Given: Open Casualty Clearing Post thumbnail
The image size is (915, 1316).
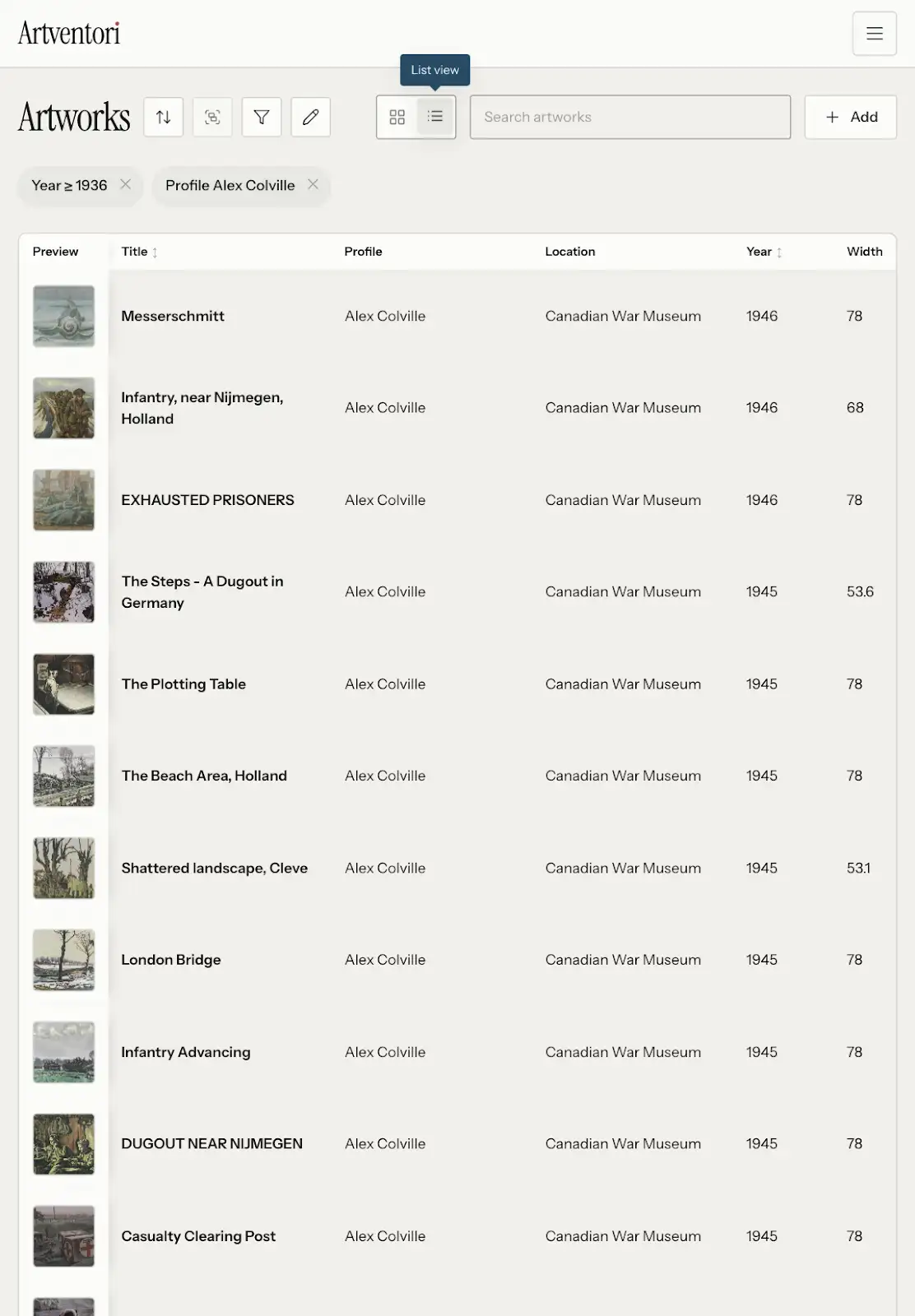Looking at the screenshot, I should click(64, 1236).
